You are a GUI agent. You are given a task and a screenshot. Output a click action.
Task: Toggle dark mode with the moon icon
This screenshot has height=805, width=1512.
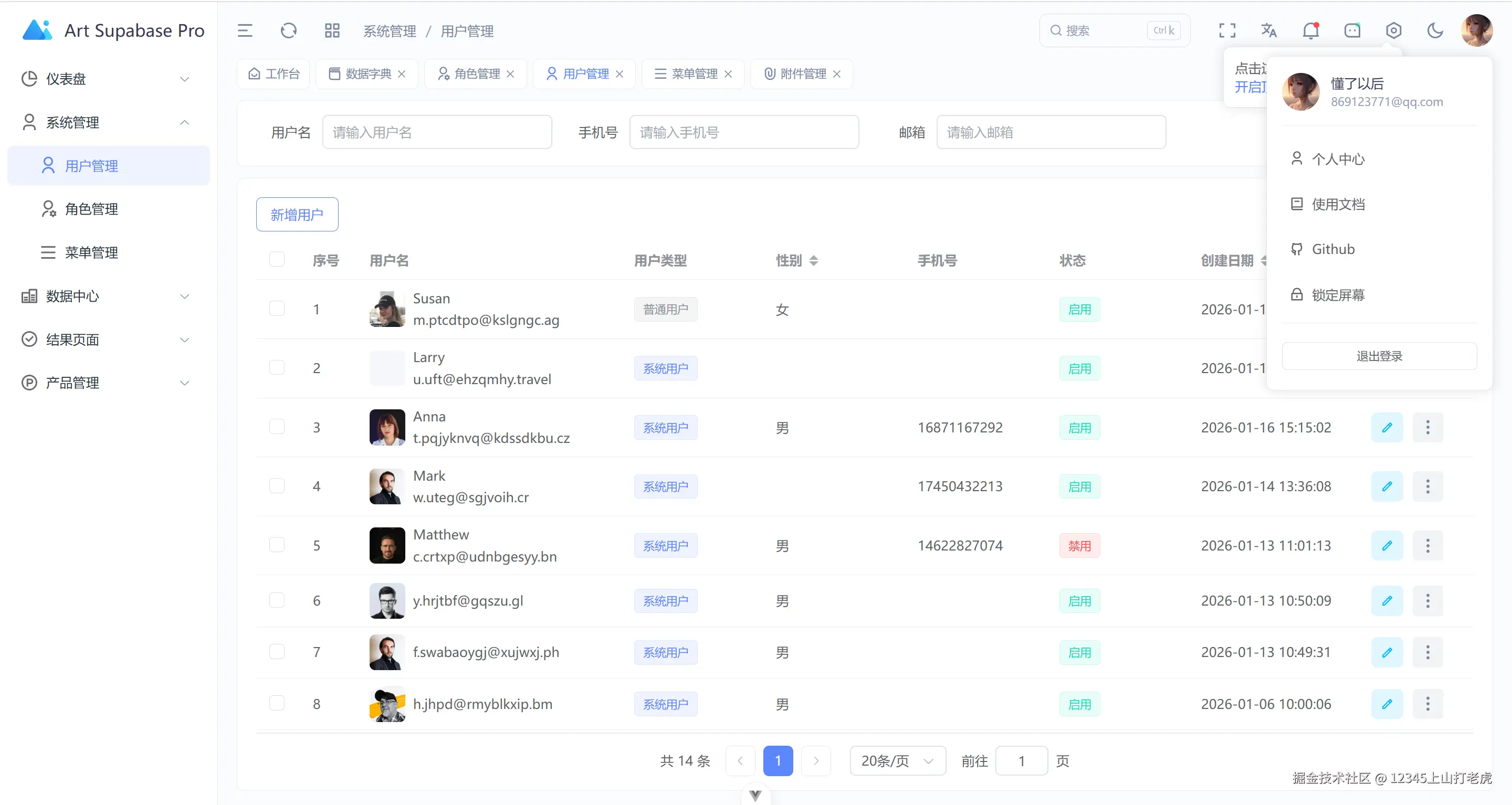coord(1435,30)
